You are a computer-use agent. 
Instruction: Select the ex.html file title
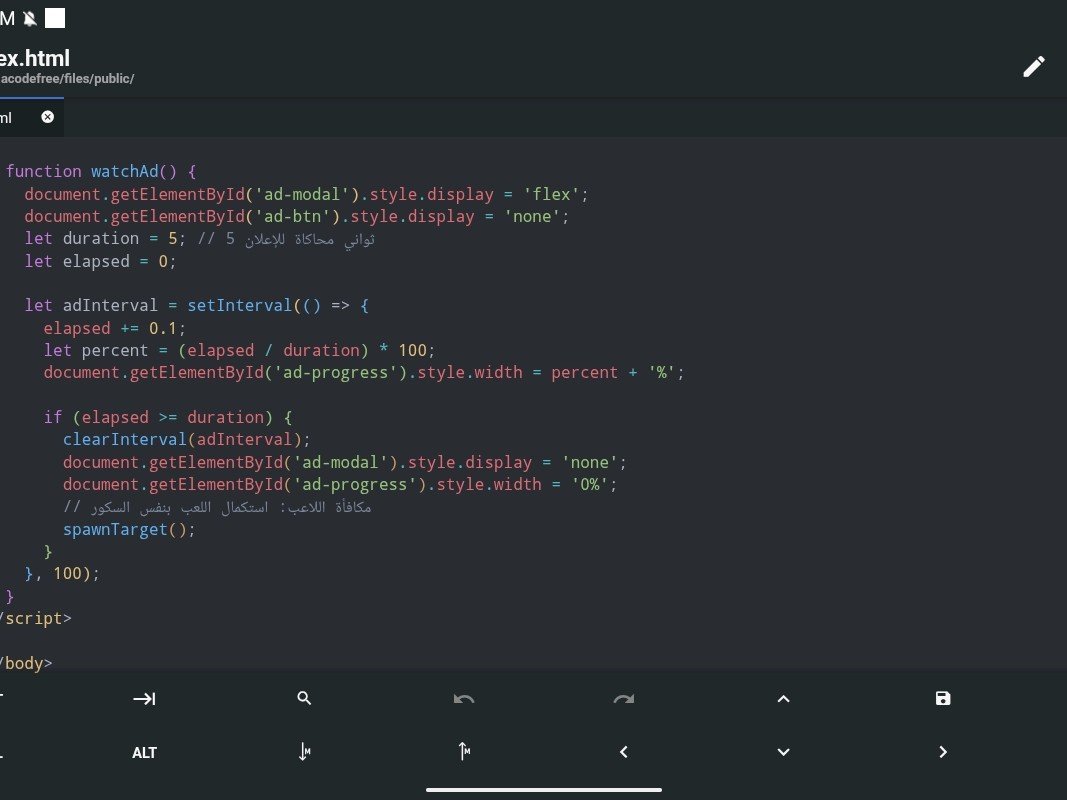[x=35, y=59]
